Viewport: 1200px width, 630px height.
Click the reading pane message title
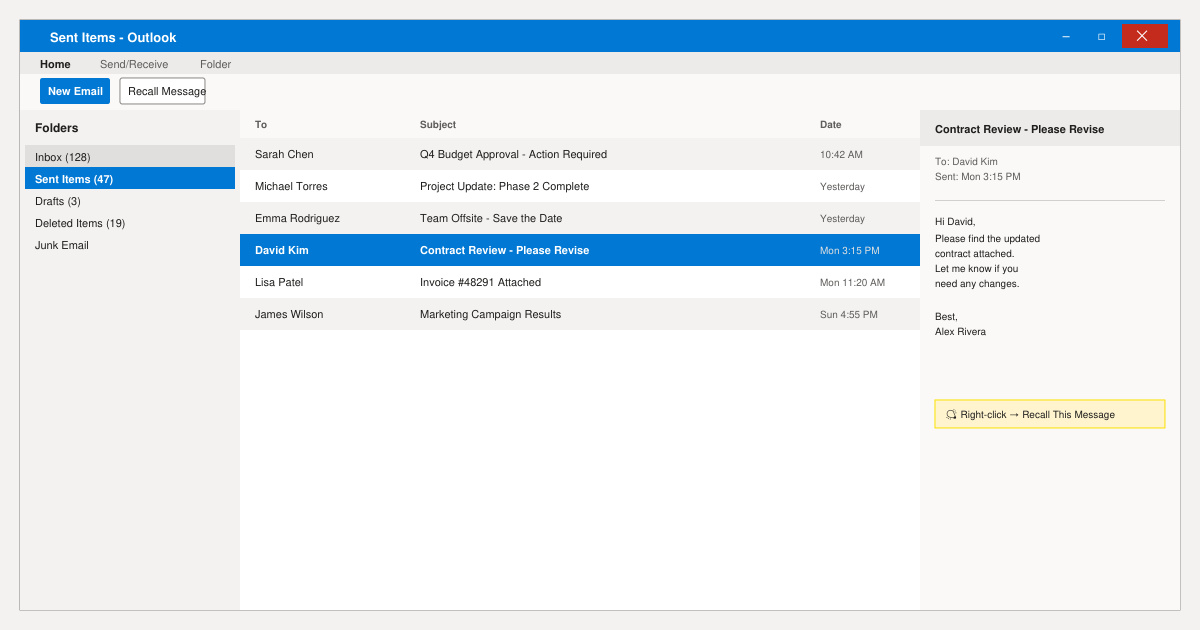point(1019,129)
